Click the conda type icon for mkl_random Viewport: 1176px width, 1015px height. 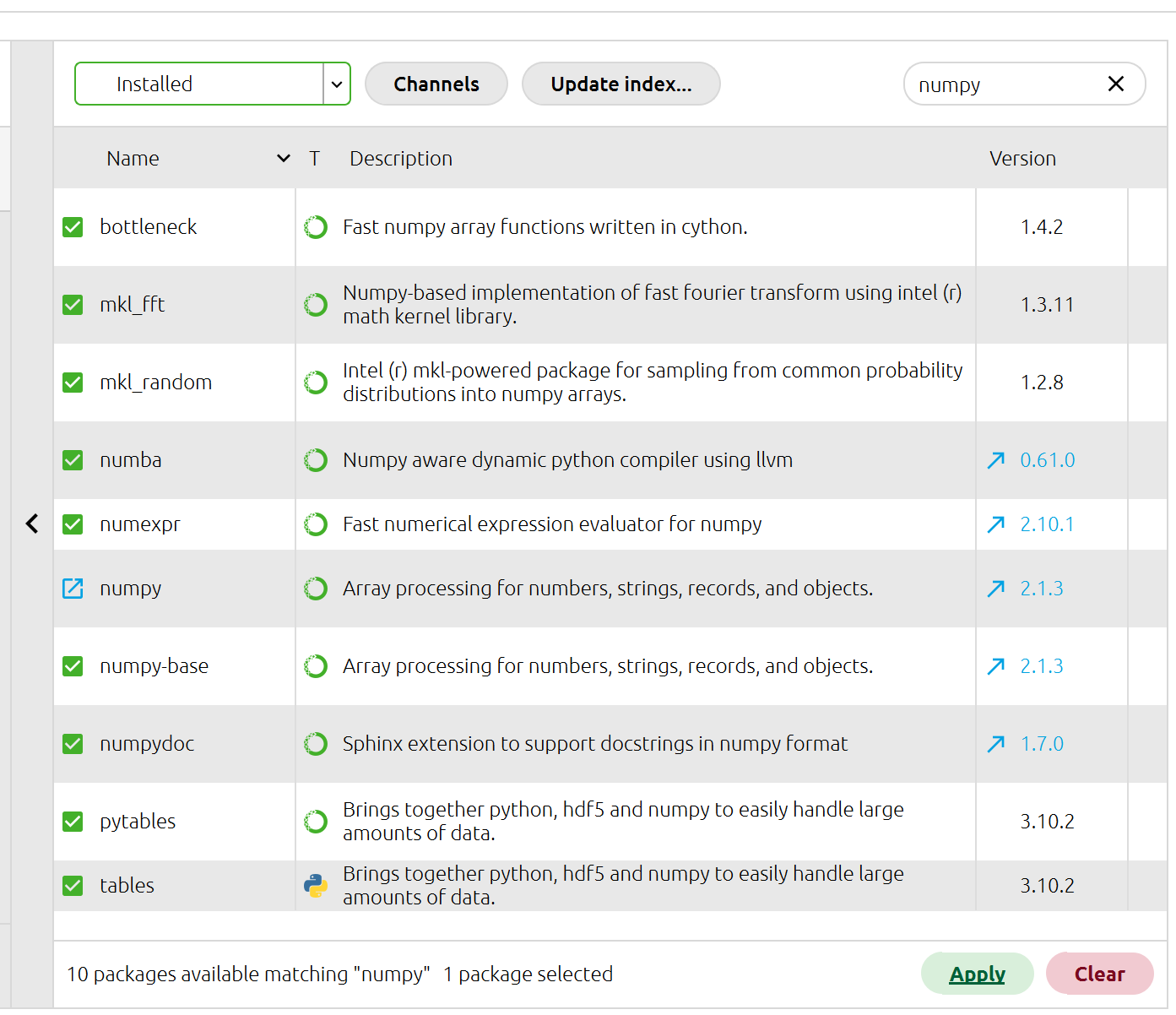coord(316,383)
